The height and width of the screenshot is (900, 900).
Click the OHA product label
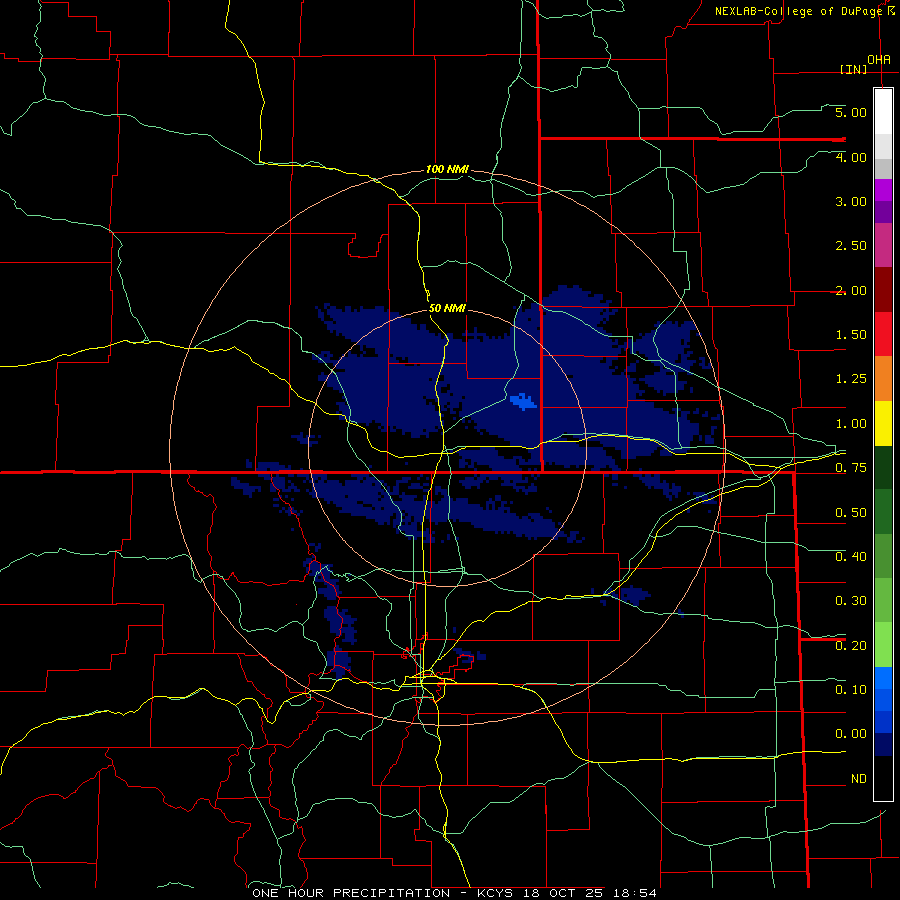coord(878,60)
